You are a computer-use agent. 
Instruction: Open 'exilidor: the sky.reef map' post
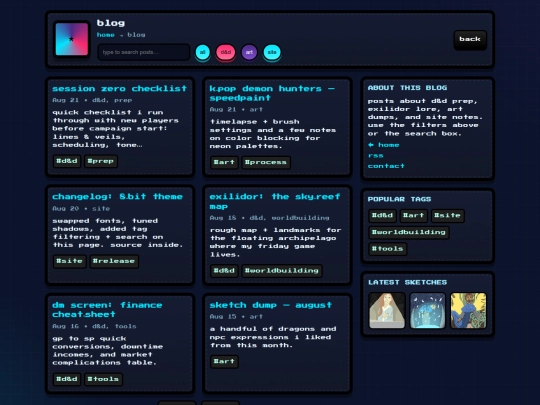point(274,201)
